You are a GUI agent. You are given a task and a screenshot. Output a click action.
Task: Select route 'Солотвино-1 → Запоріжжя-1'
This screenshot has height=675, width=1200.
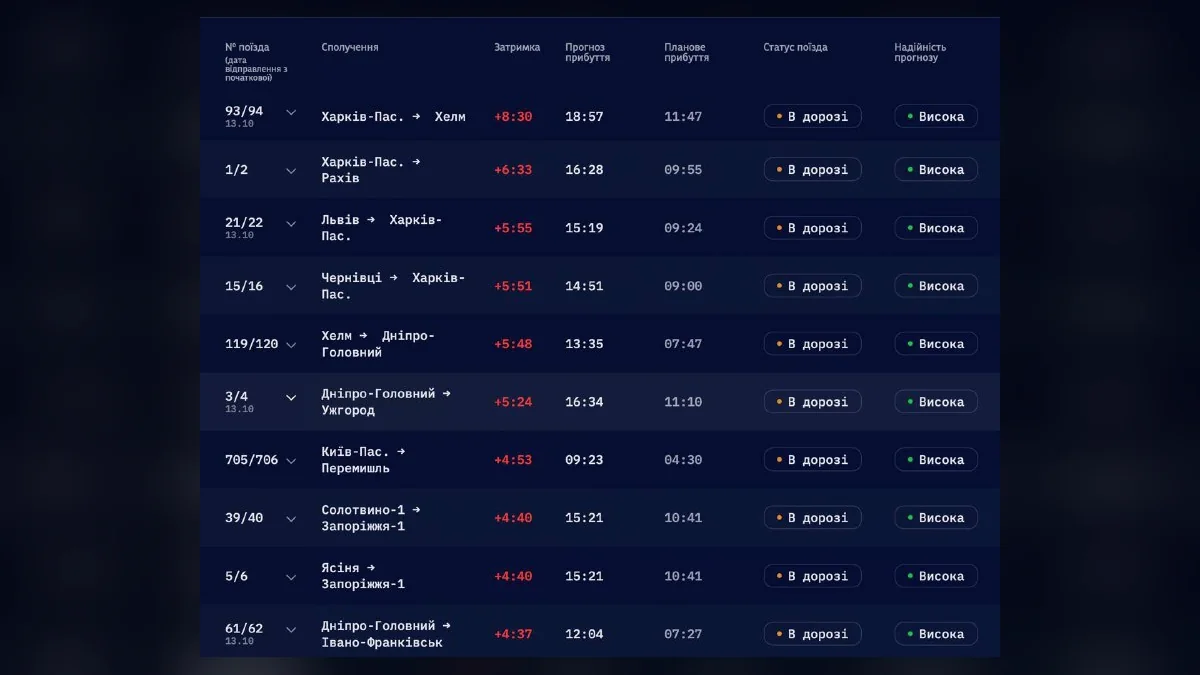point(371,518)
